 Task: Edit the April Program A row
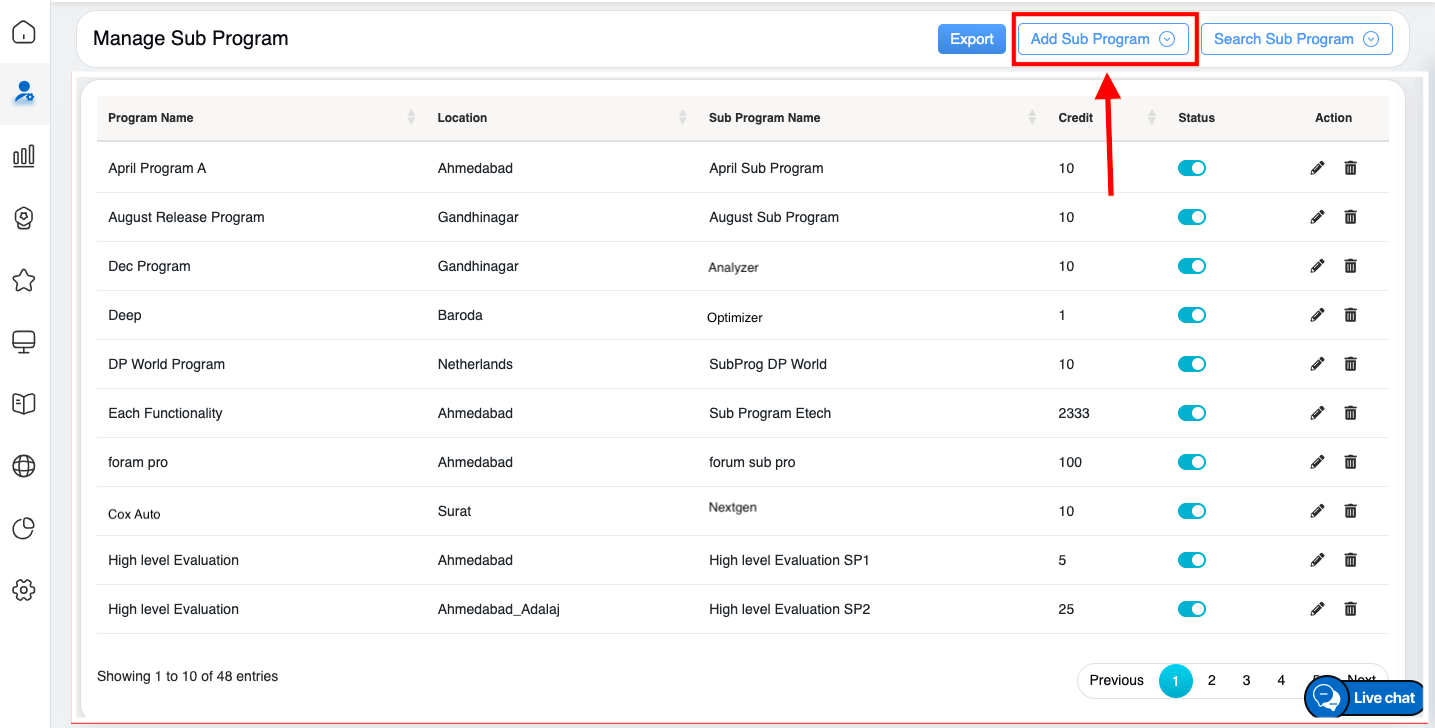[x=1317, y=168]
